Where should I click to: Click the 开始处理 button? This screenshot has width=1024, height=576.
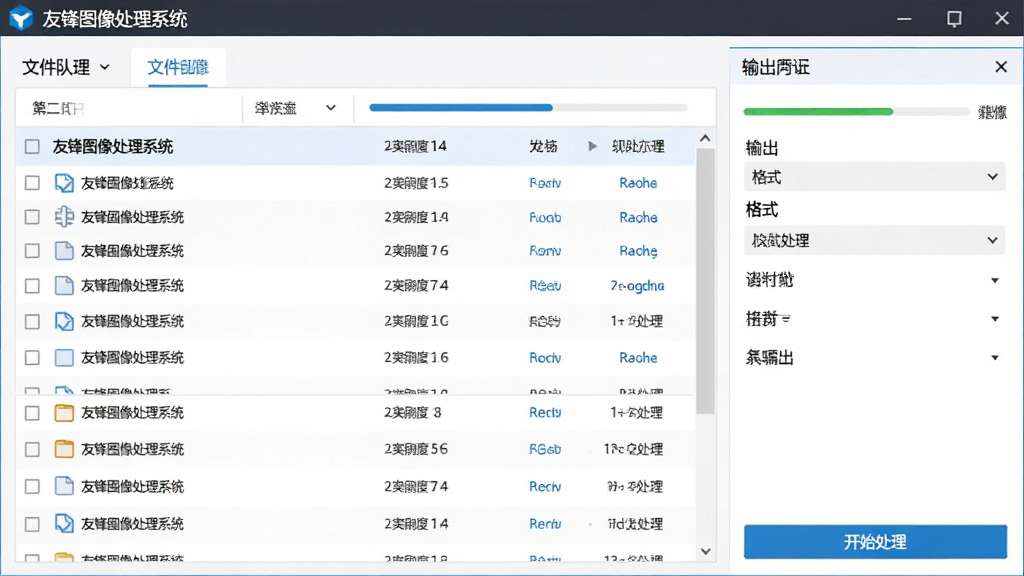[x=875, y=541]
